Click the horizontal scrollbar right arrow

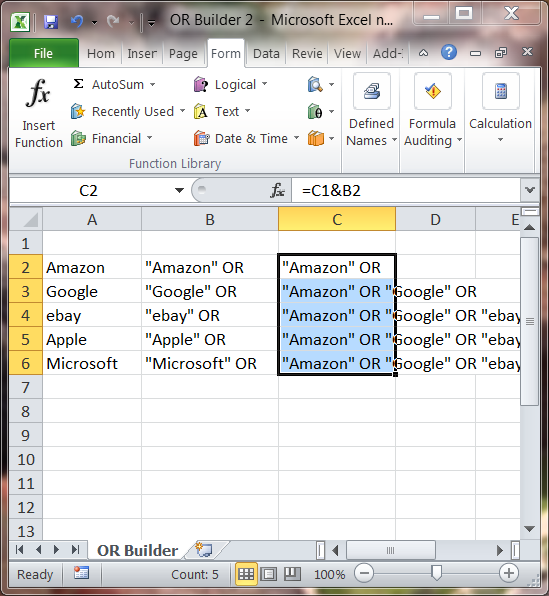tap(500, 550)
